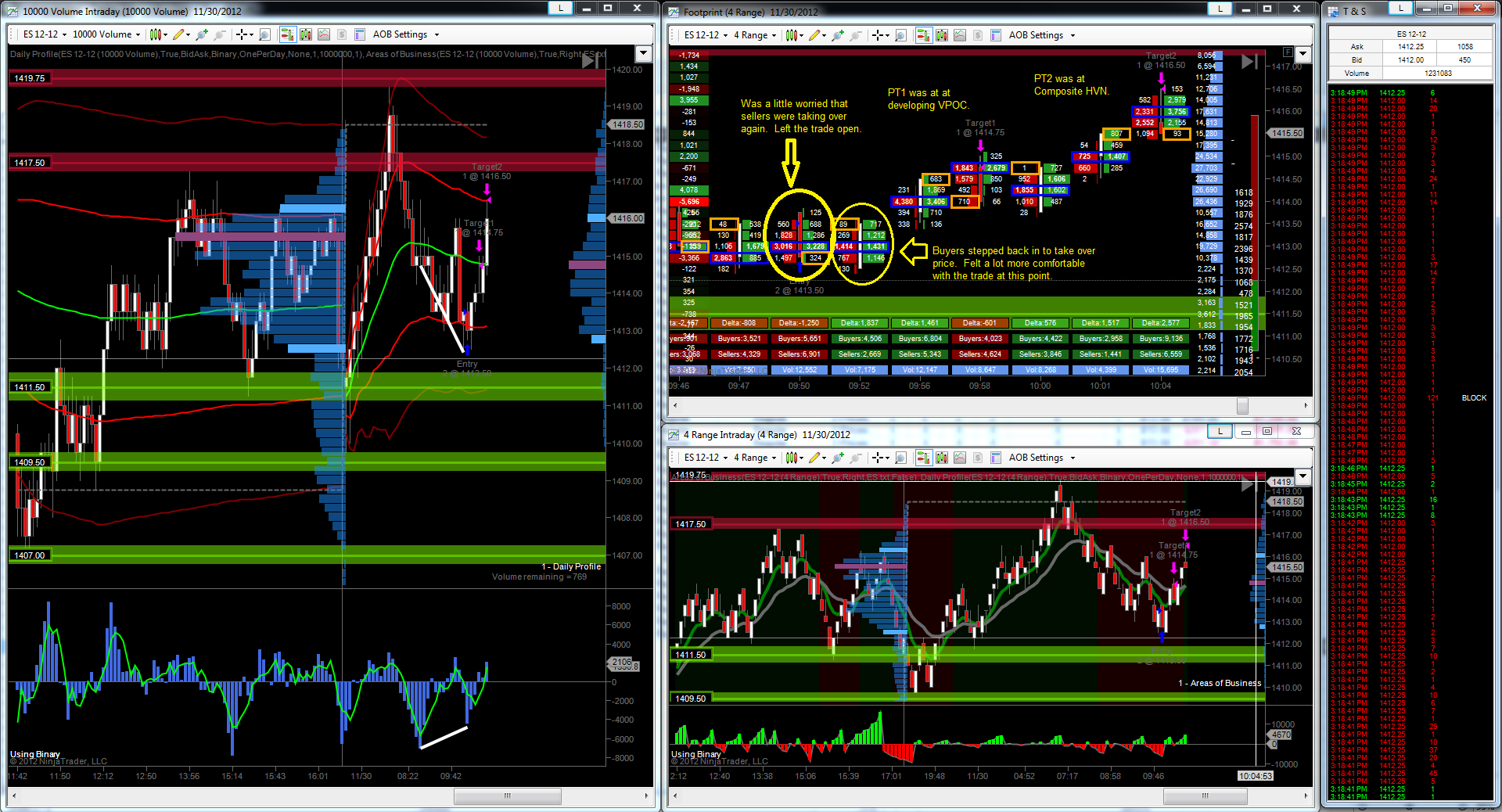Image resolution: width=1502 pixels, height=812 pixels.
Task: Click the 10:04:53 time label in 4 Range Intraday chart
Action: click(1256, 776)
